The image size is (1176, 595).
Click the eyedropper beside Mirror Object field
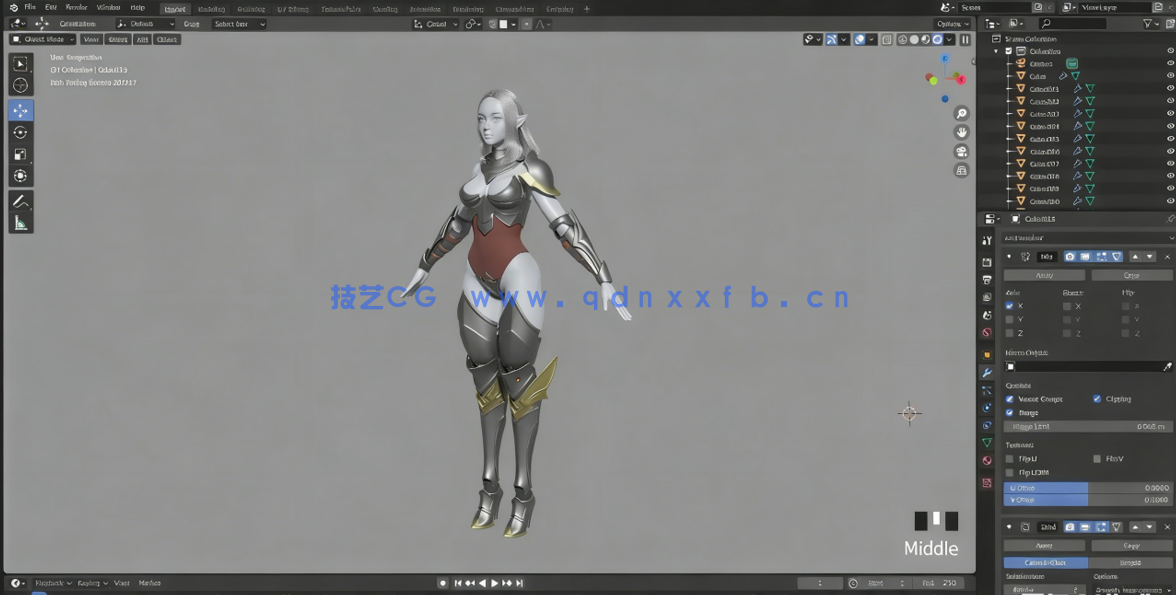point(1168,364)
